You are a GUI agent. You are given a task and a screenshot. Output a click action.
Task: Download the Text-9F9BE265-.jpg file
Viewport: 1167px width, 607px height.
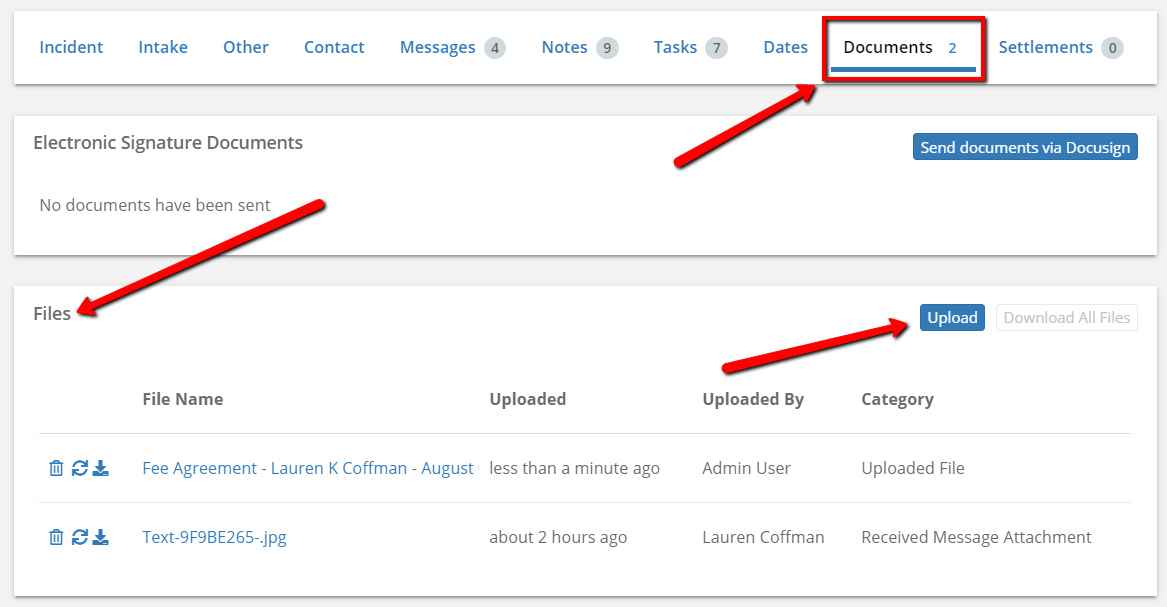click(100, 537)
